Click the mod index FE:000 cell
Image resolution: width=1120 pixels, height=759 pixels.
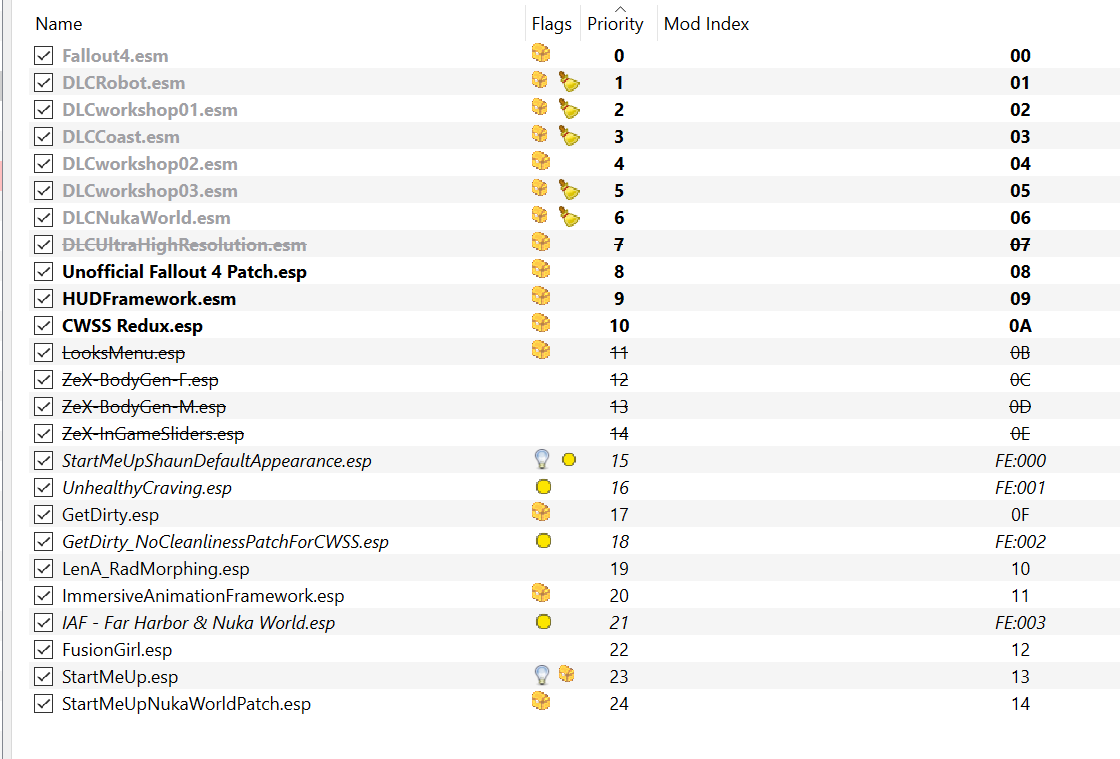[1020, 461]
